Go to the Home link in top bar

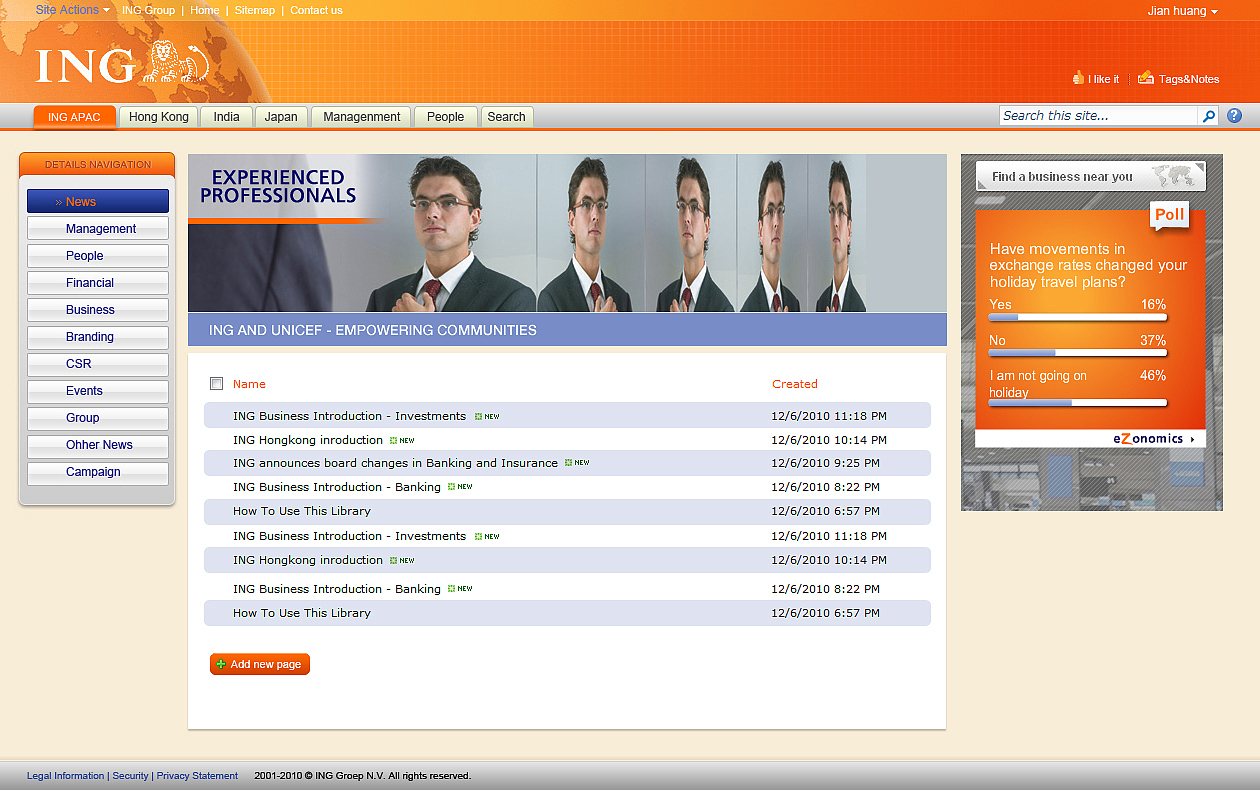[x=205, y=10]
